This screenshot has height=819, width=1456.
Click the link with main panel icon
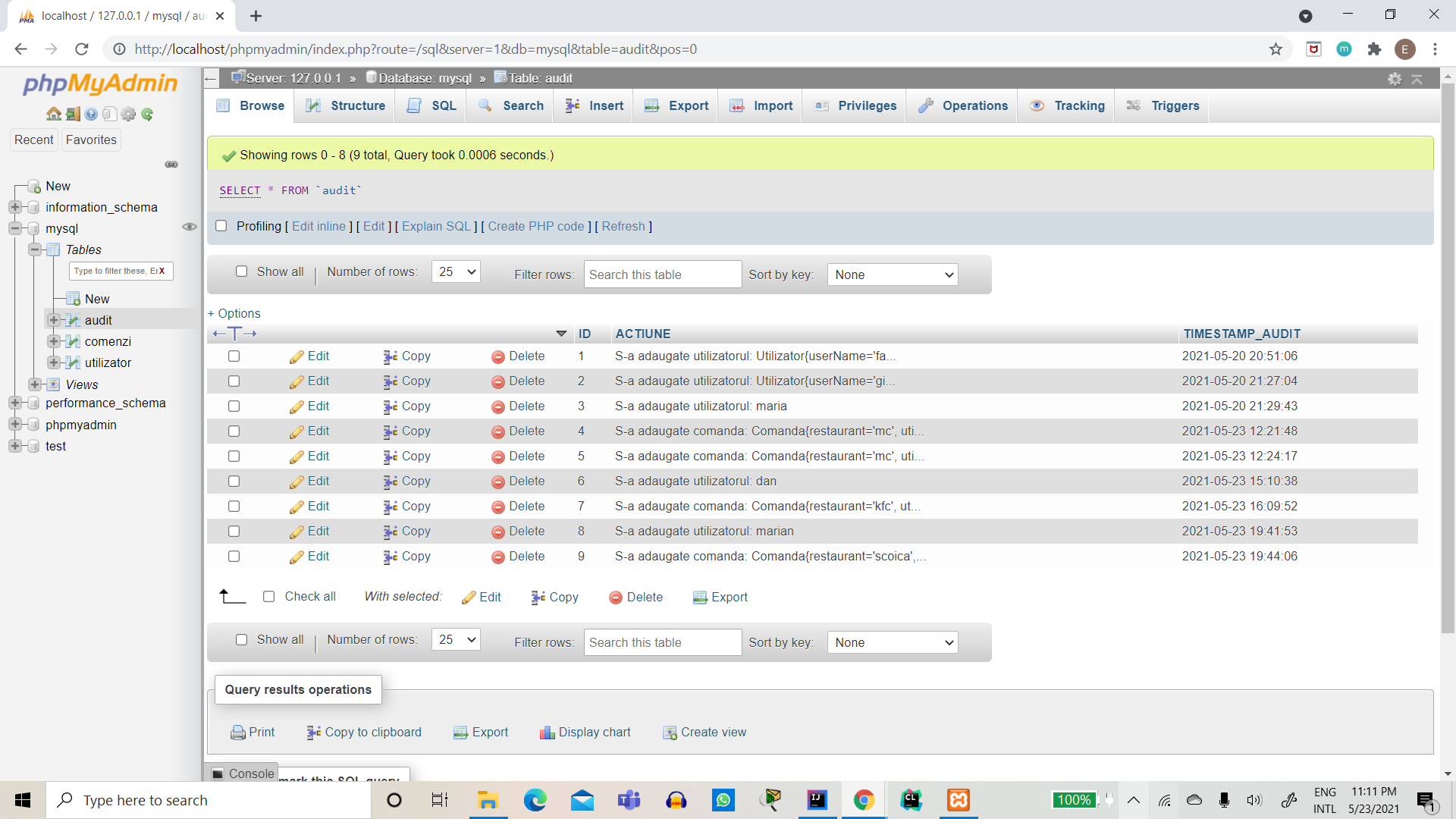click(171, 165)
